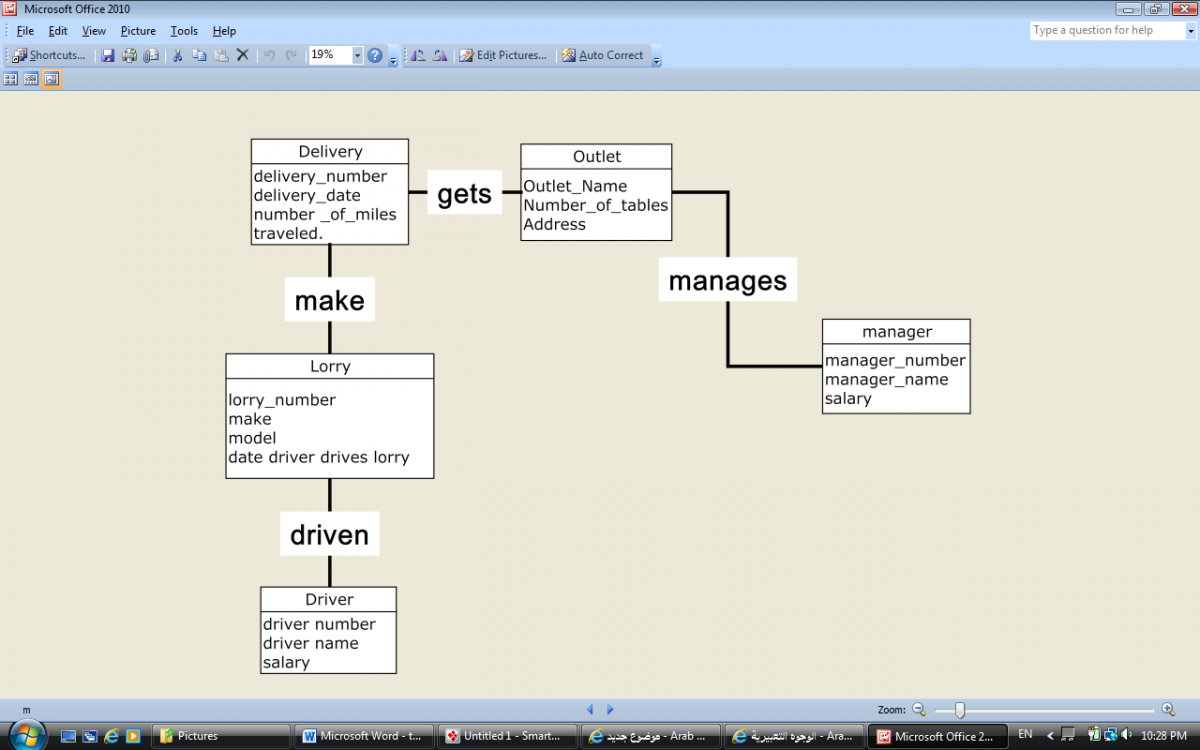The height and width of the screenshot is (750, 1200).
Task: Click the Save icon in the toolbar
Action: 108,56
